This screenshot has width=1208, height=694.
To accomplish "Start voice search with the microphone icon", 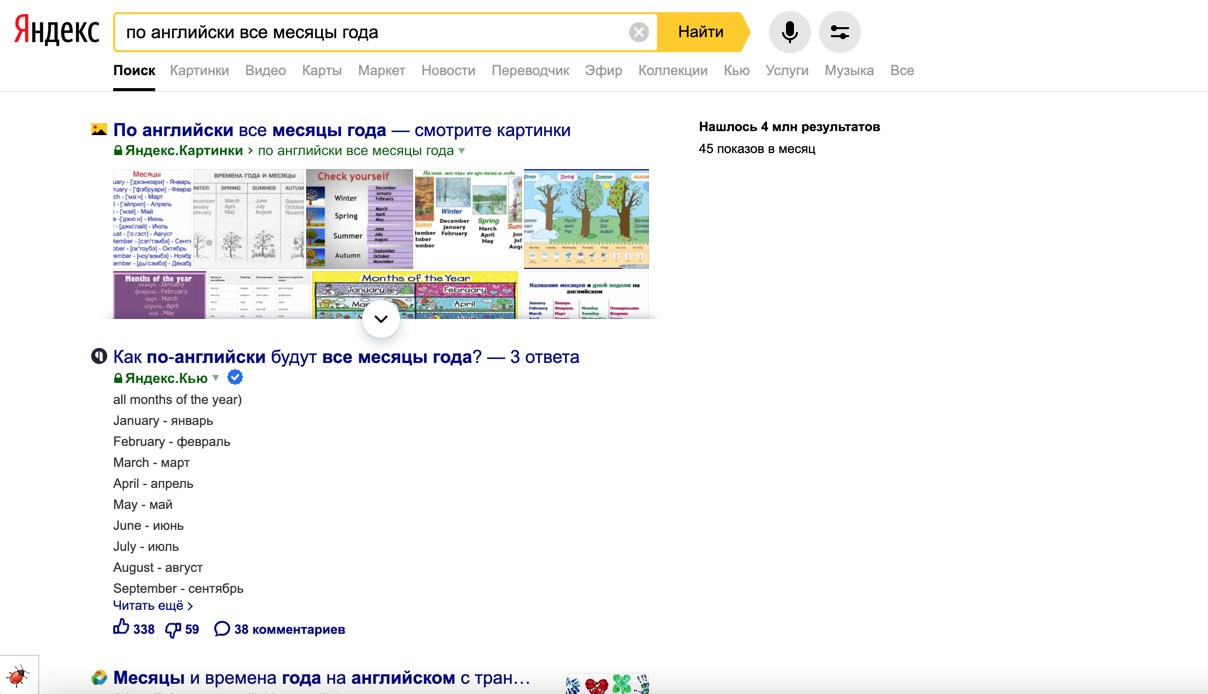I will pyautogui.click(x=790, y=32).
